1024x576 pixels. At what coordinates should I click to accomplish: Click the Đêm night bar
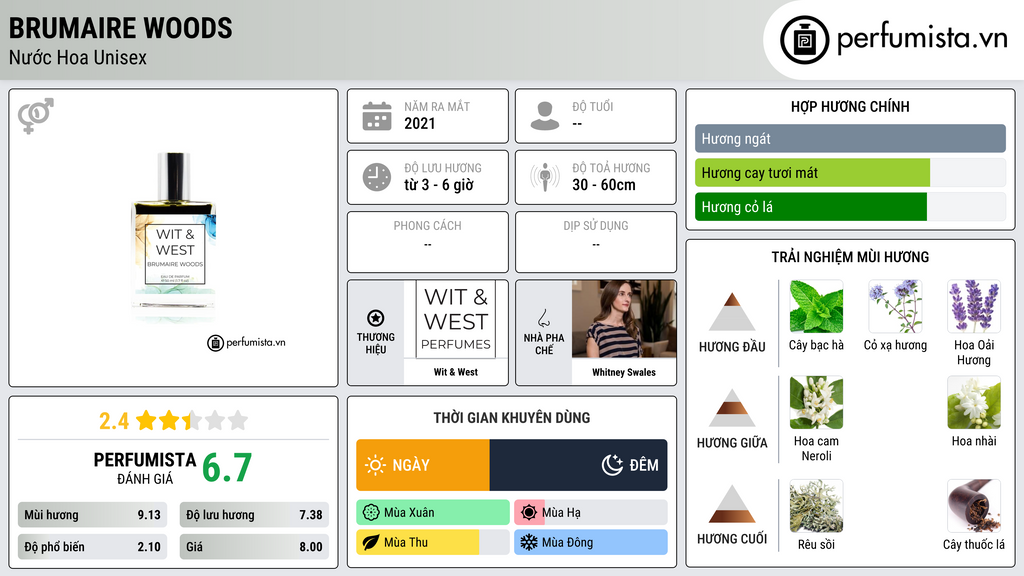pos(579,465)
